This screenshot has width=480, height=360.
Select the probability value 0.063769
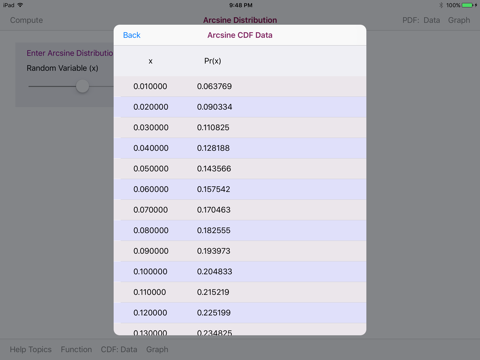[x=214, y=86]
